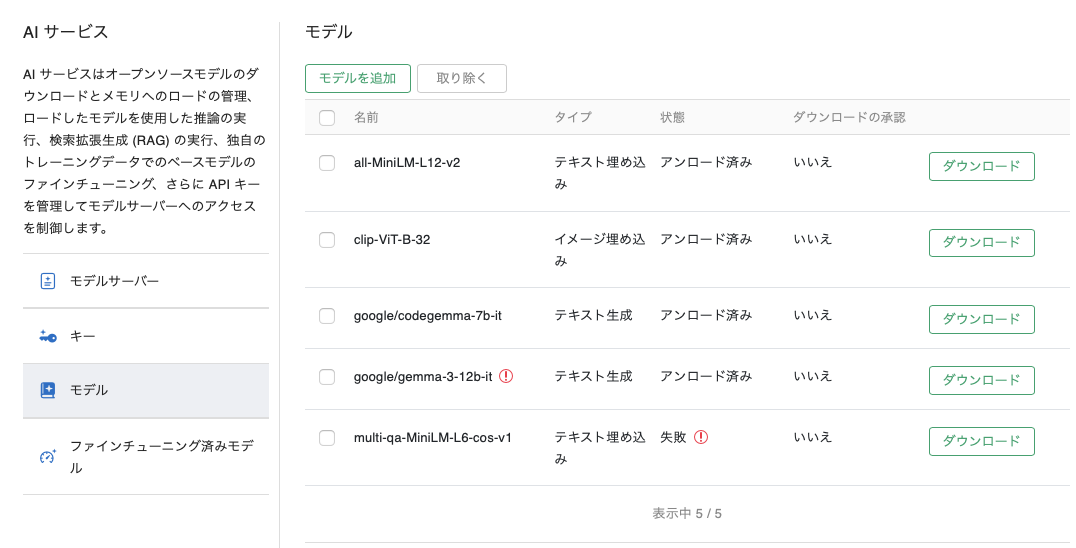Click the 状態 column header
The width and height of the screenshot is (1076, 548).
672,117
